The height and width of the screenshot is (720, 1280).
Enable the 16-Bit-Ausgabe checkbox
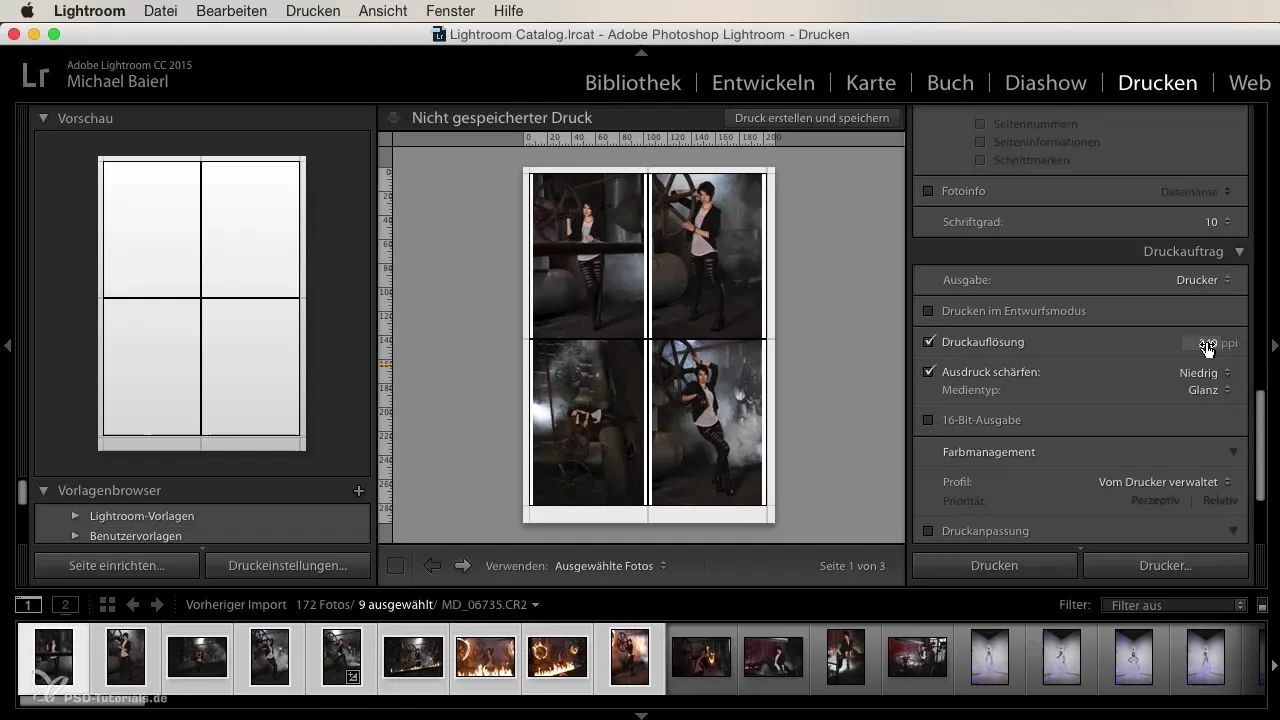point(928,421)
